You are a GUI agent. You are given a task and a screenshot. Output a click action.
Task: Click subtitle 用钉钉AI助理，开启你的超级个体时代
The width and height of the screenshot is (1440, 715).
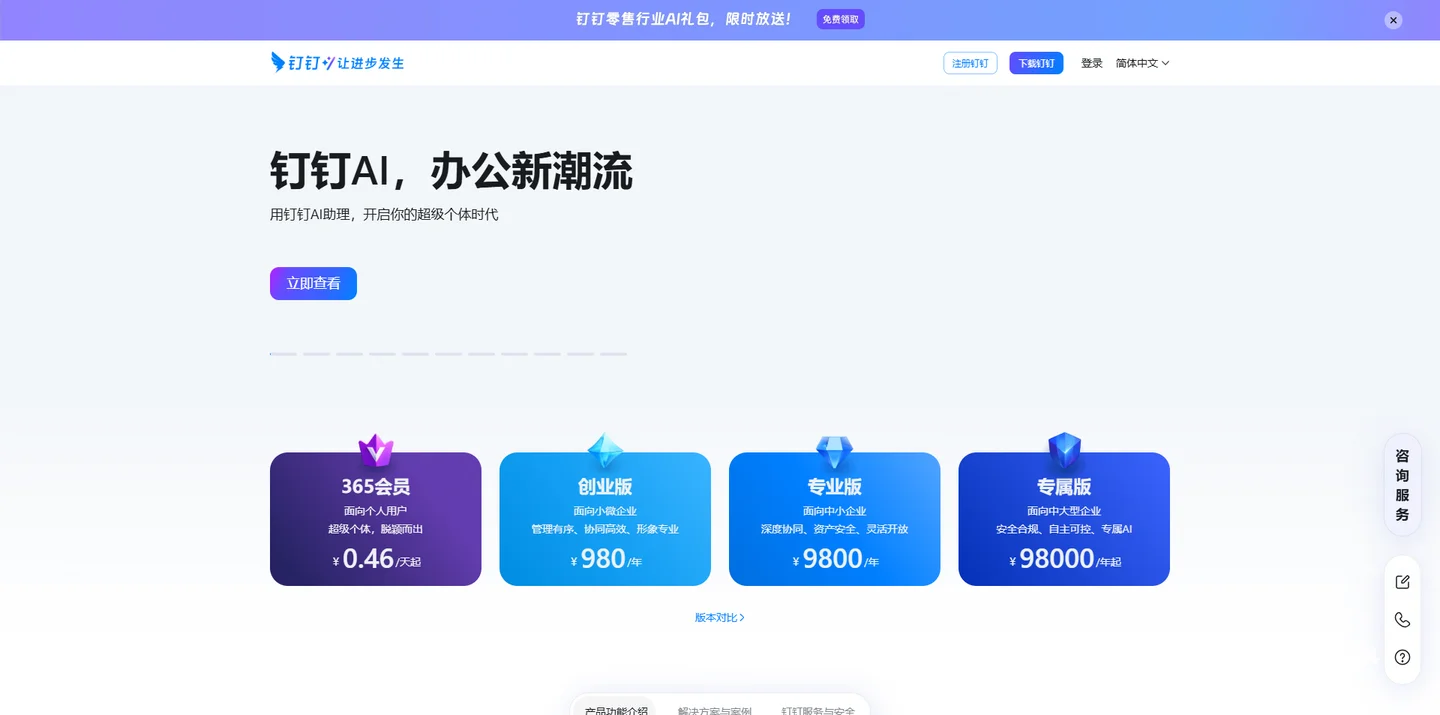pyautogui.click(x=384, y=214)
